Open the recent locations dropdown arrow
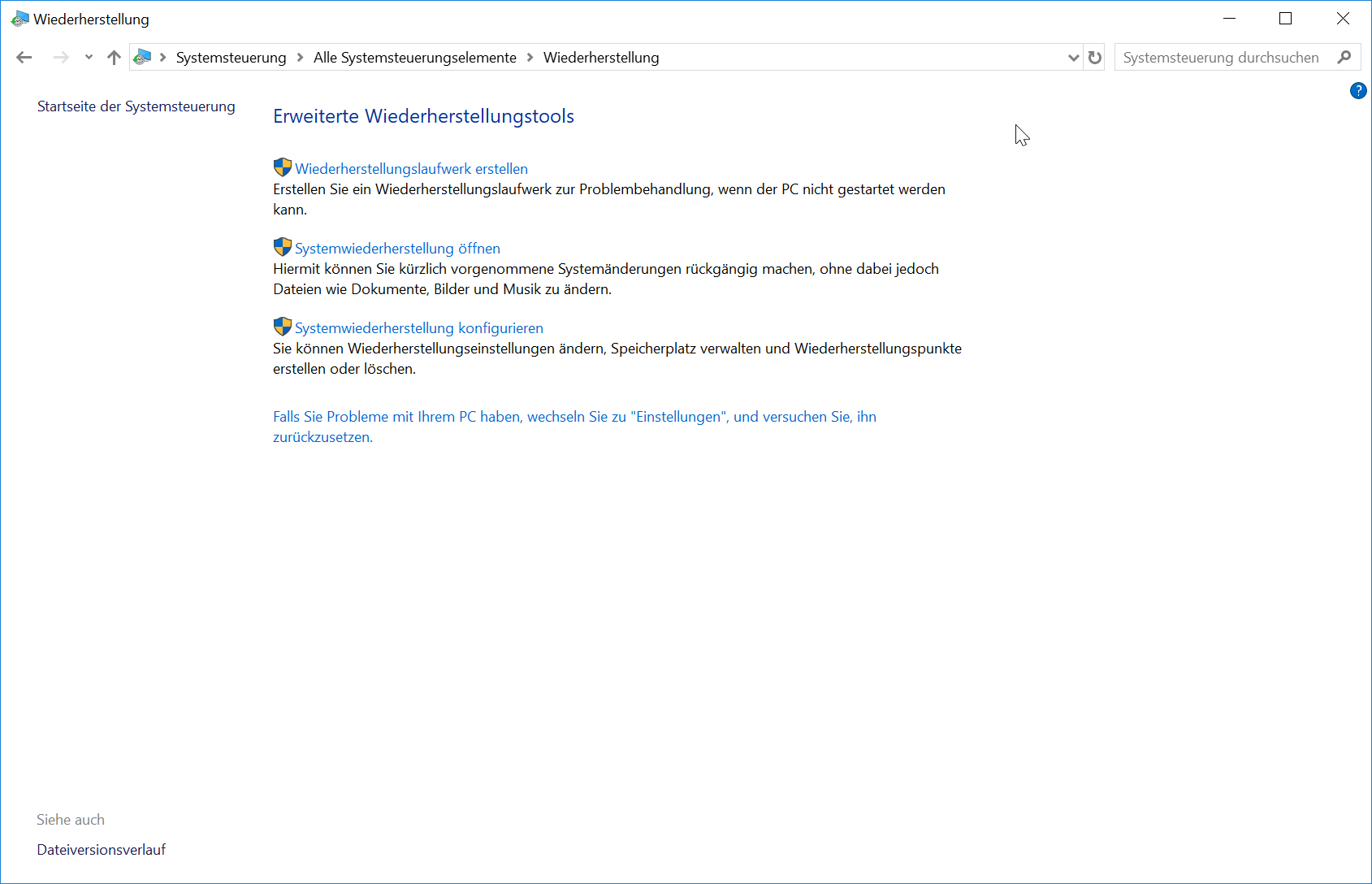Image resolution: width=1372 pixels, height=884 pixels. click(x=89, y=57)
